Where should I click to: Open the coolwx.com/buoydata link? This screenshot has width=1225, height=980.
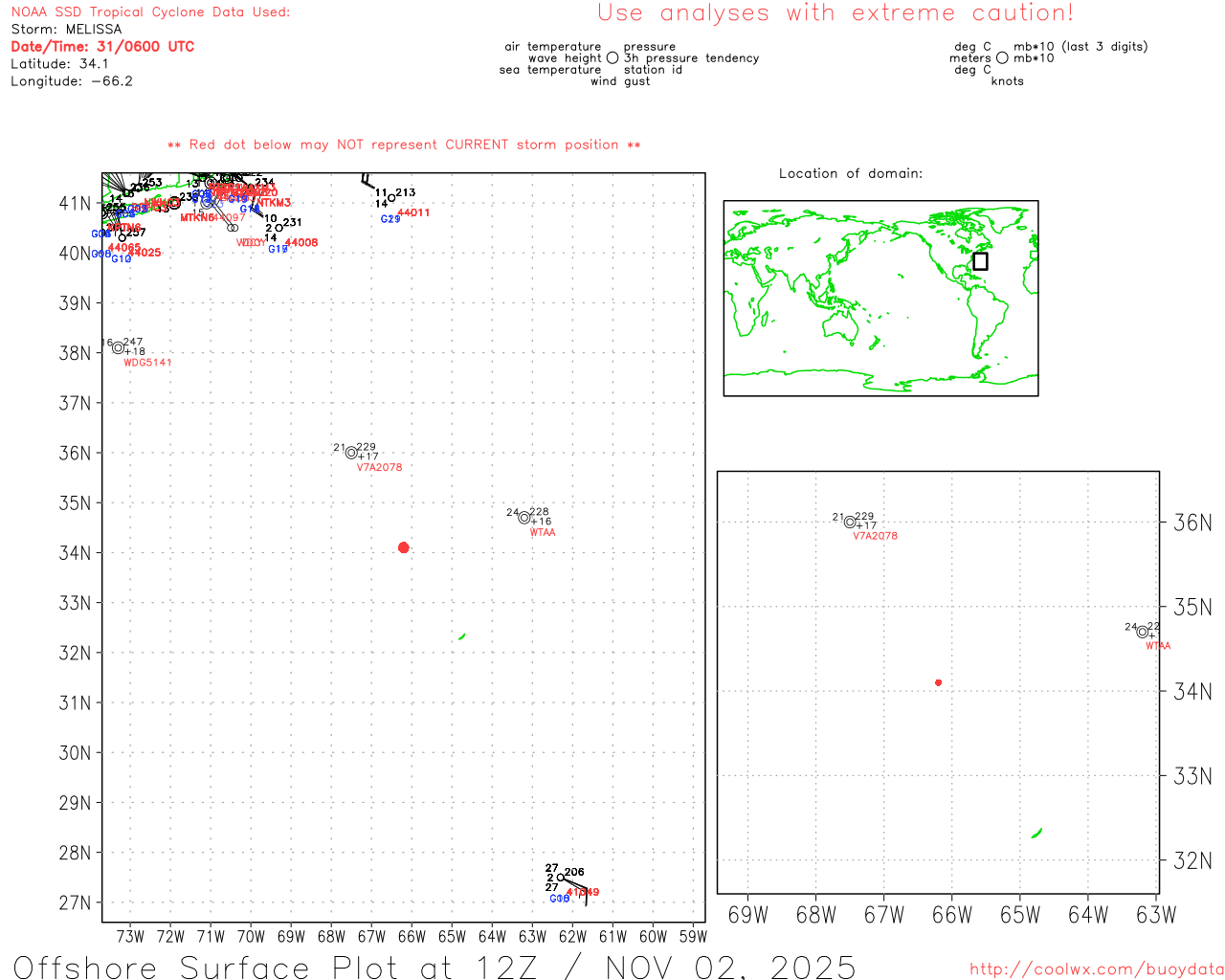[x=1097, y=969]
